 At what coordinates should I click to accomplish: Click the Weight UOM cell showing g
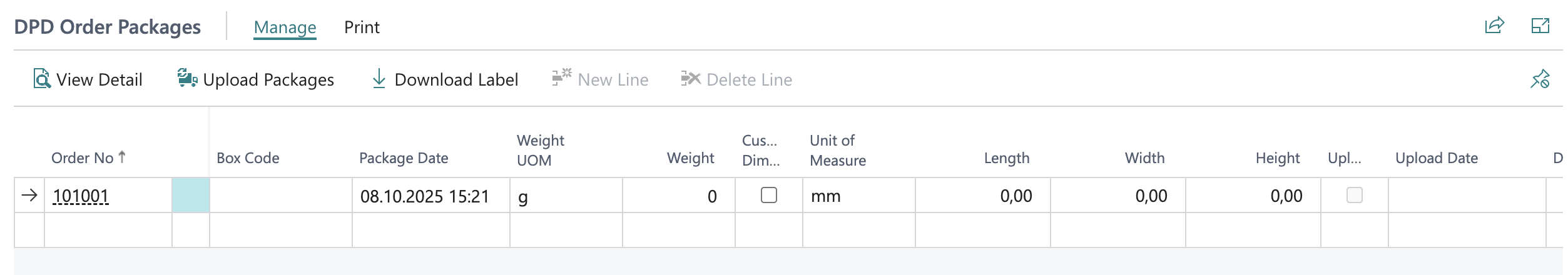pos(566,196)
